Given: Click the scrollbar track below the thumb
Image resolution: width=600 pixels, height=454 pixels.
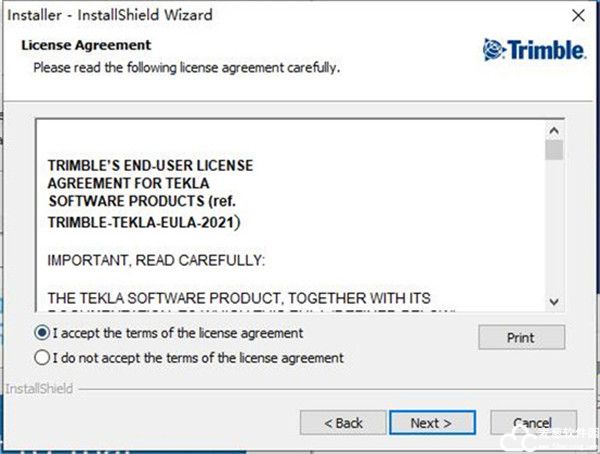Looking at the screenshot, I should pos(554,230).
